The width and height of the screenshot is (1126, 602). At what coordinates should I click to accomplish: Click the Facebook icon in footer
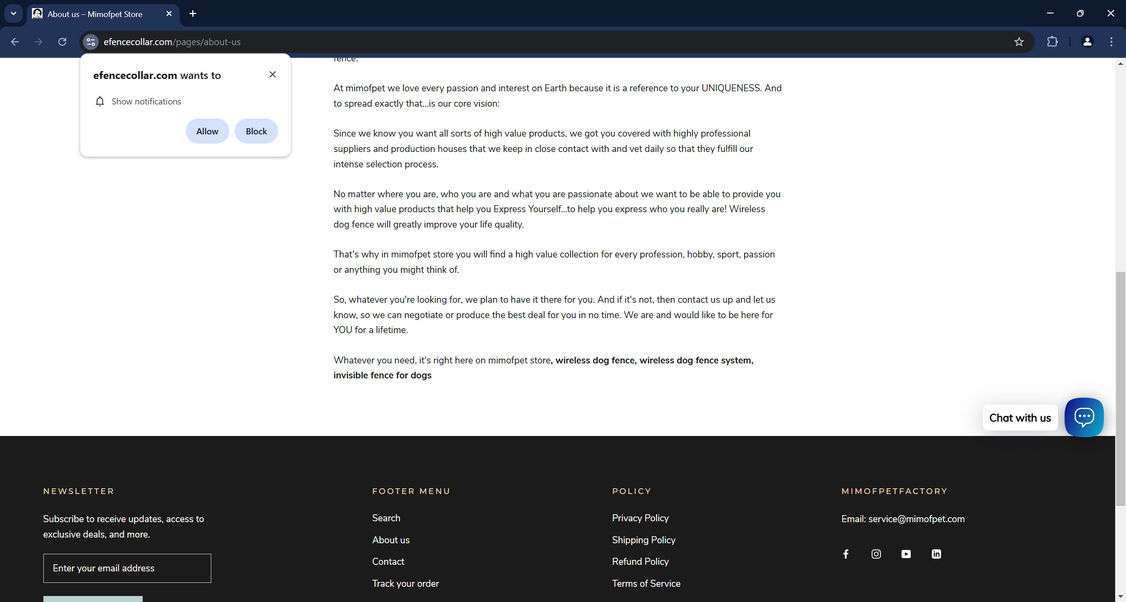pos(845,554)
